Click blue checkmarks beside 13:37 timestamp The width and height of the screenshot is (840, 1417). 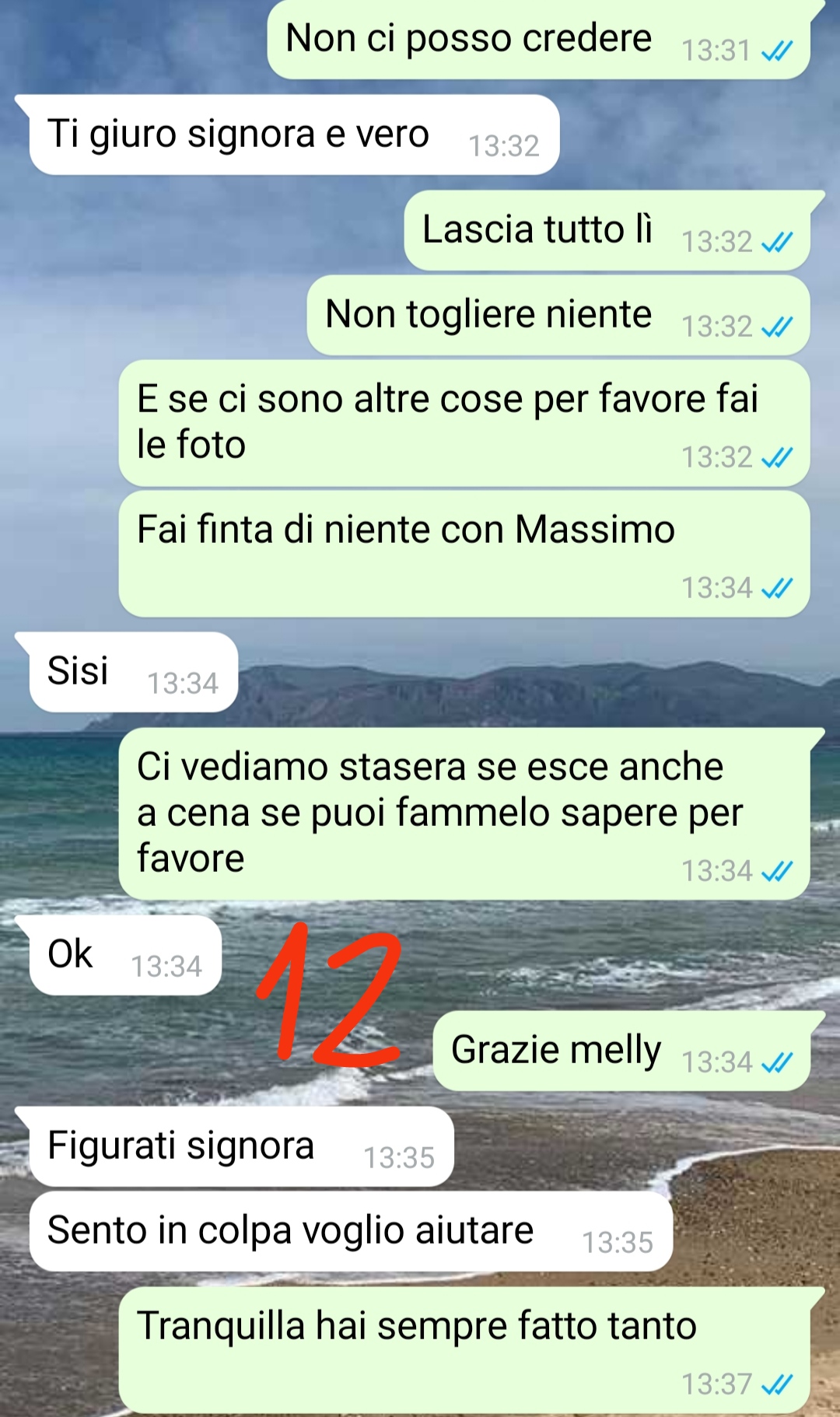point(777,1385)
